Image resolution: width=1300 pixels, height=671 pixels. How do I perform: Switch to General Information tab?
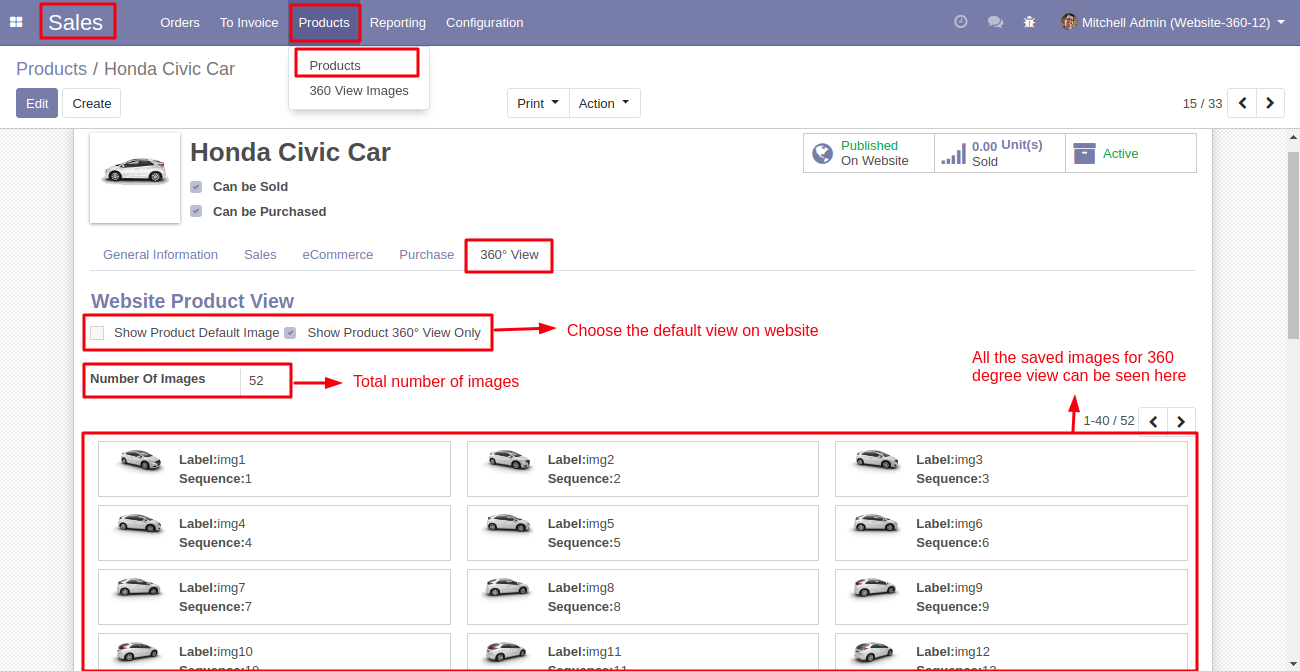pyautogui.click(x=160, y=255)
